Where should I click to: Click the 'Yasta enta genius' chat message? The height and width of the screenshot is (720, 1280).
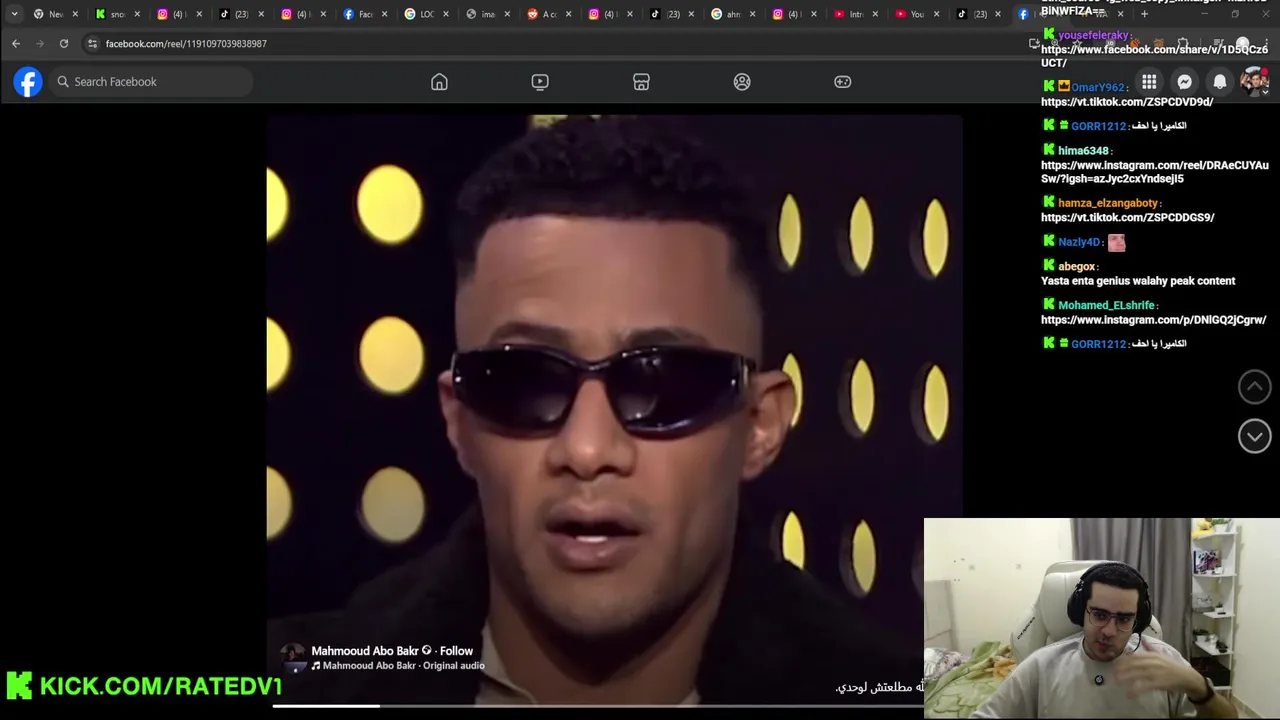coord(1138,281)
